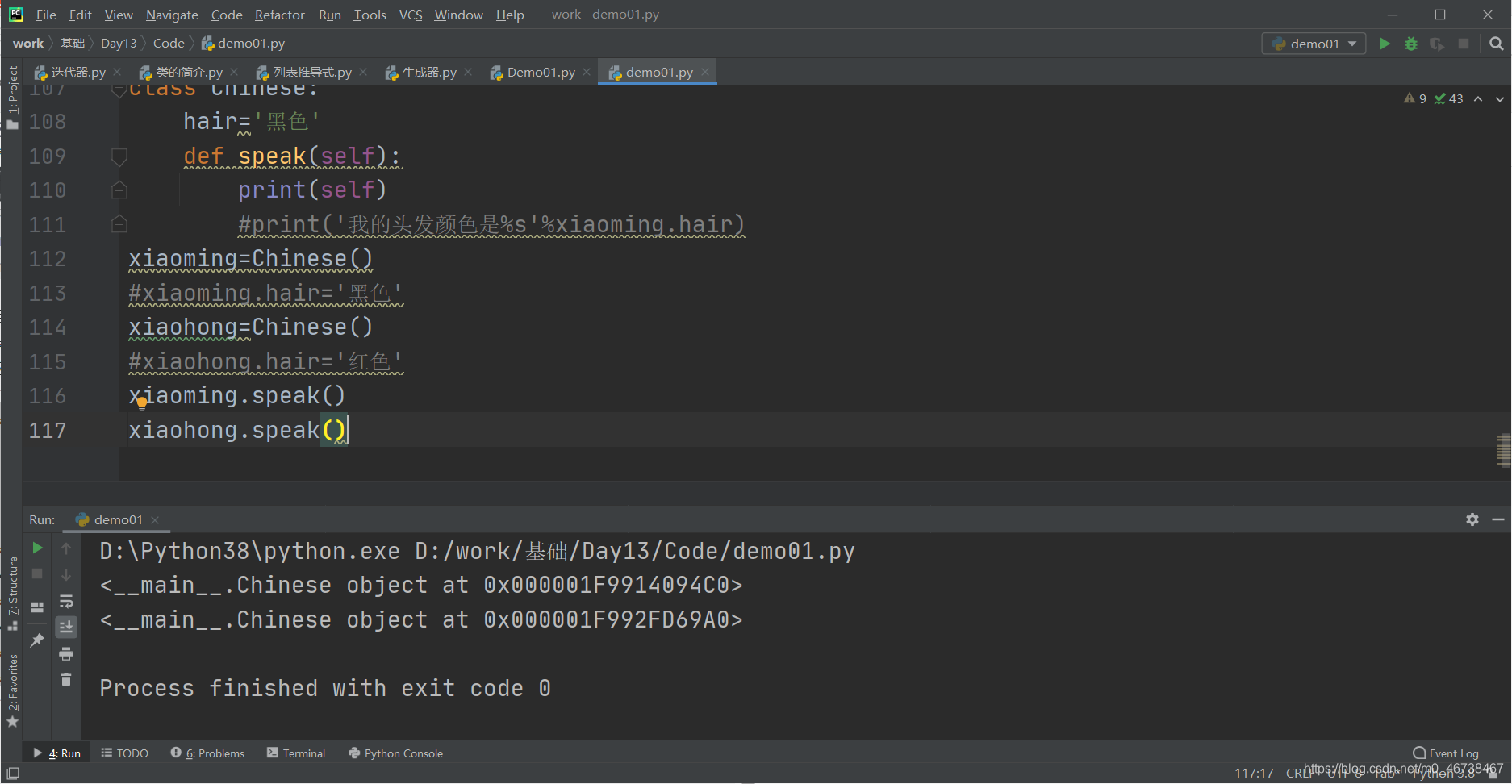The image size is (1512, 784).
Task: Open the Structure tool window
Action: point(12,594)
